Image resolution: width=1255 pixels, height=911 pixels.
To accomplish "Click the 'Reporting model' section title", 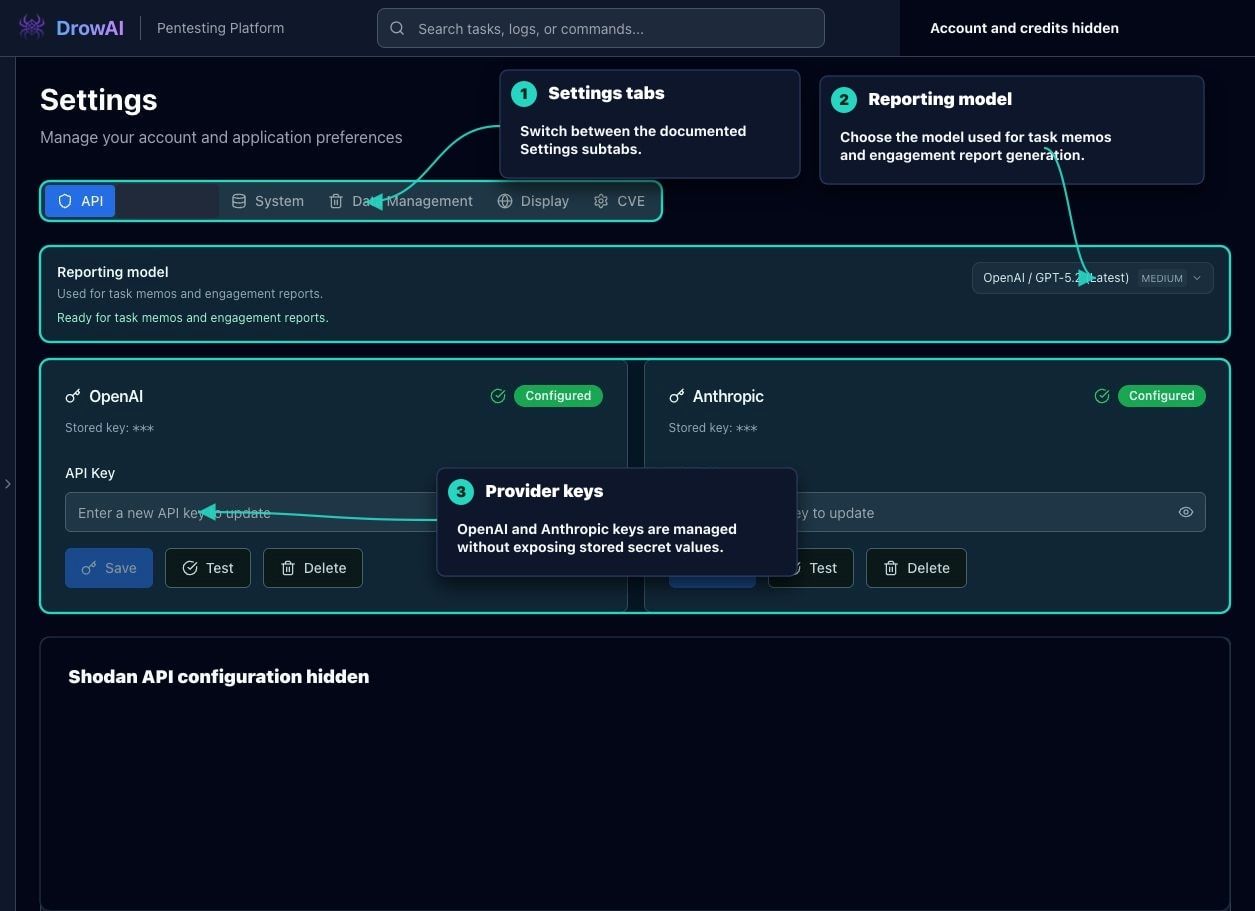I will point(113,272).
